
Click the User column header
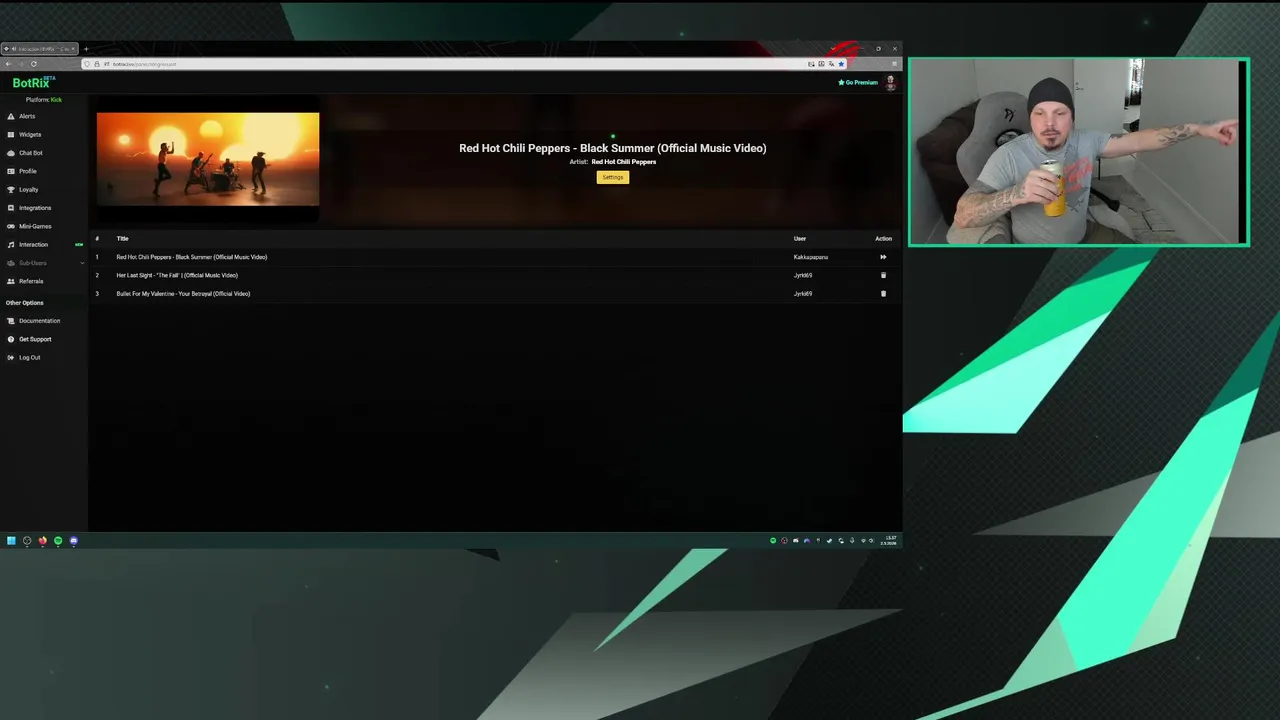coord(800,239)
